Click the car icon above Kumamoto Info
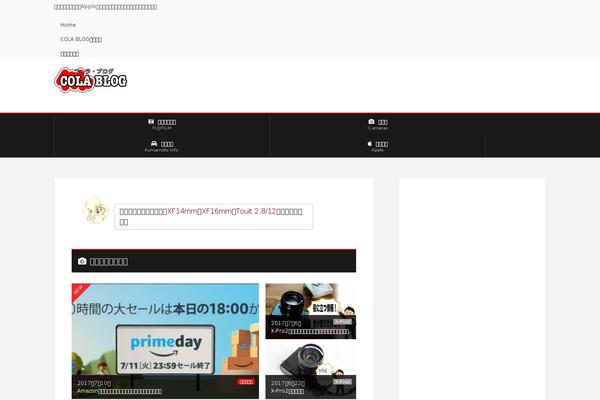600x400 pixels. click(151, 143)
